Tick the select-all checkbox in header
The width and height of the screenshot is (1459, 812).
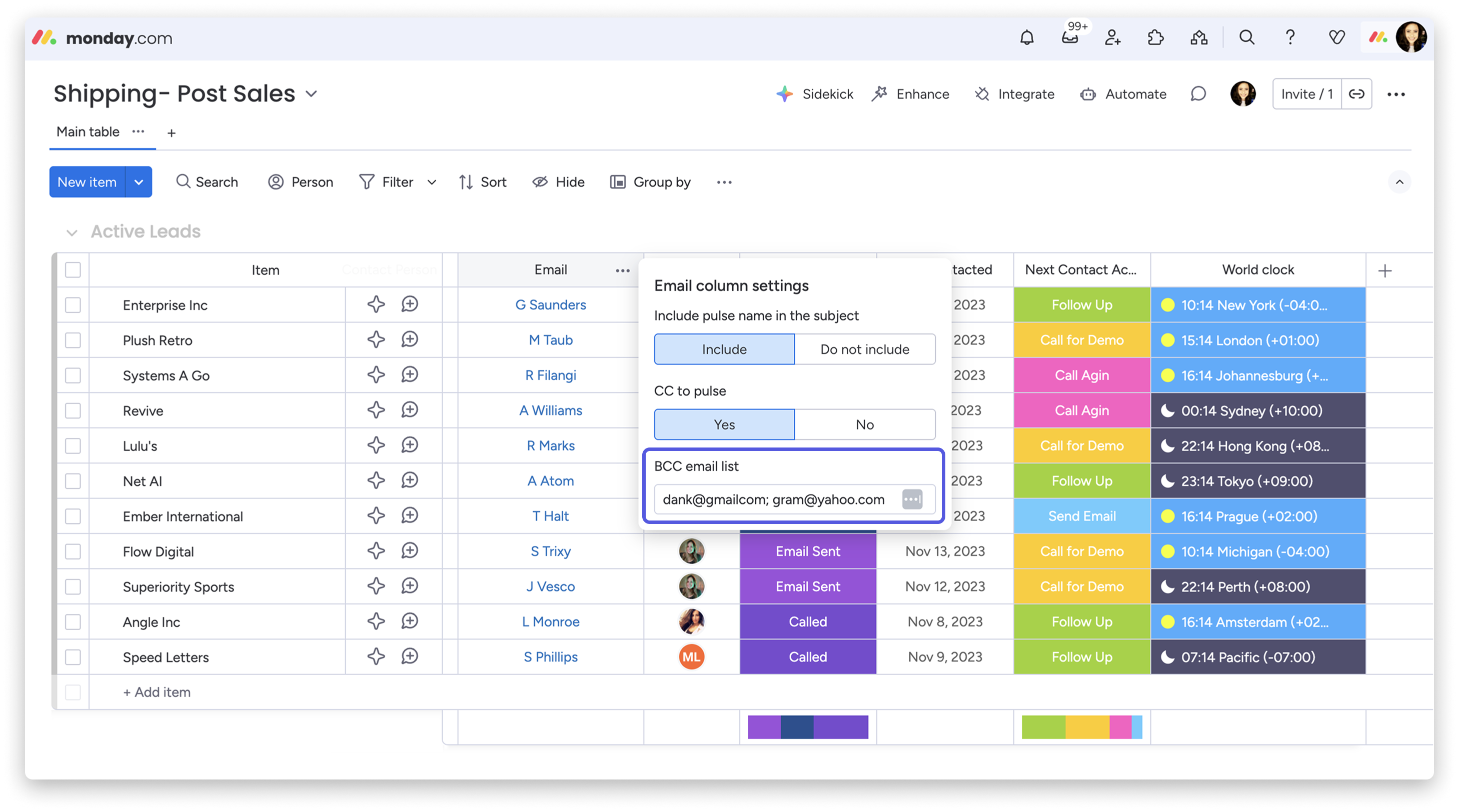(x=73, y=270)
